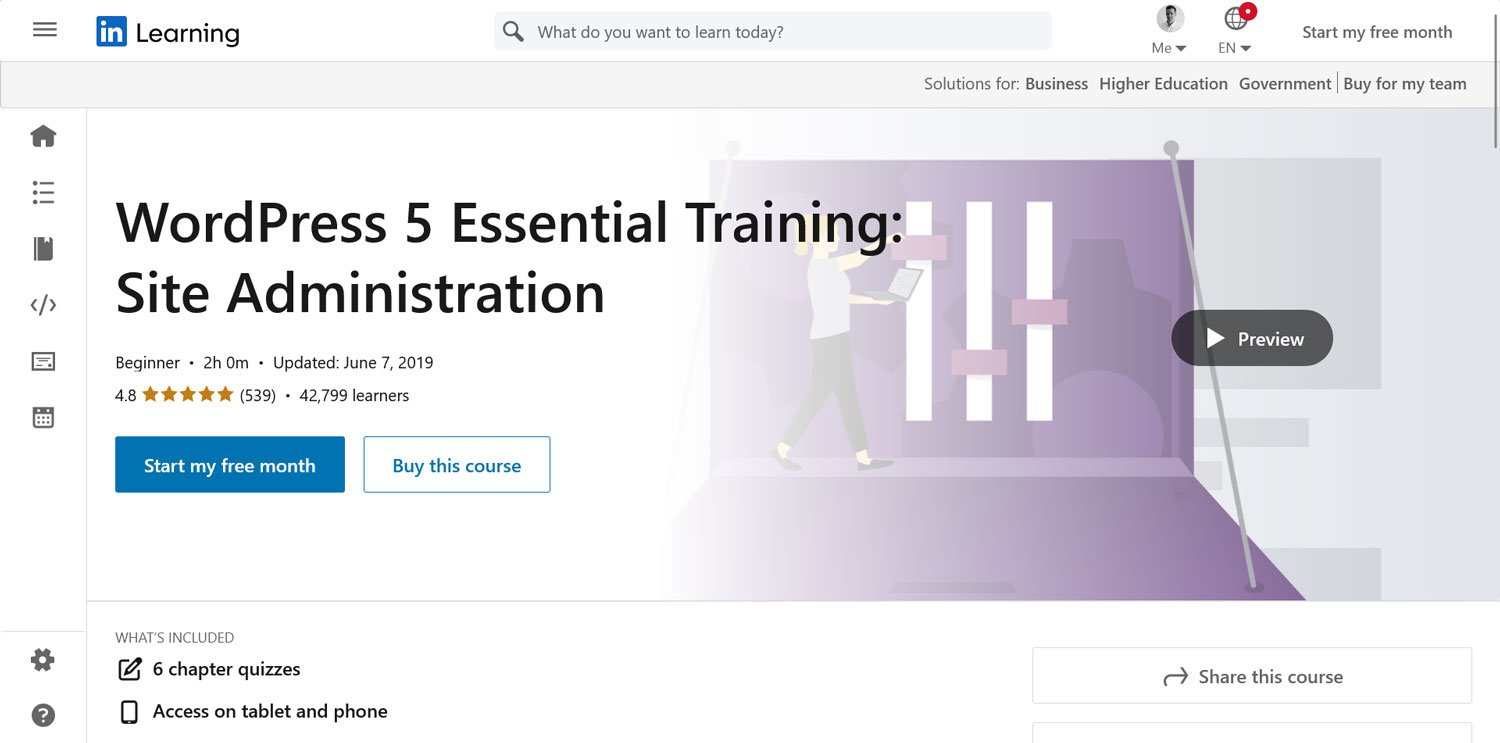Open the book icon in sidebar
This screenshot has width=1500, height=743.
coord(43,249)
